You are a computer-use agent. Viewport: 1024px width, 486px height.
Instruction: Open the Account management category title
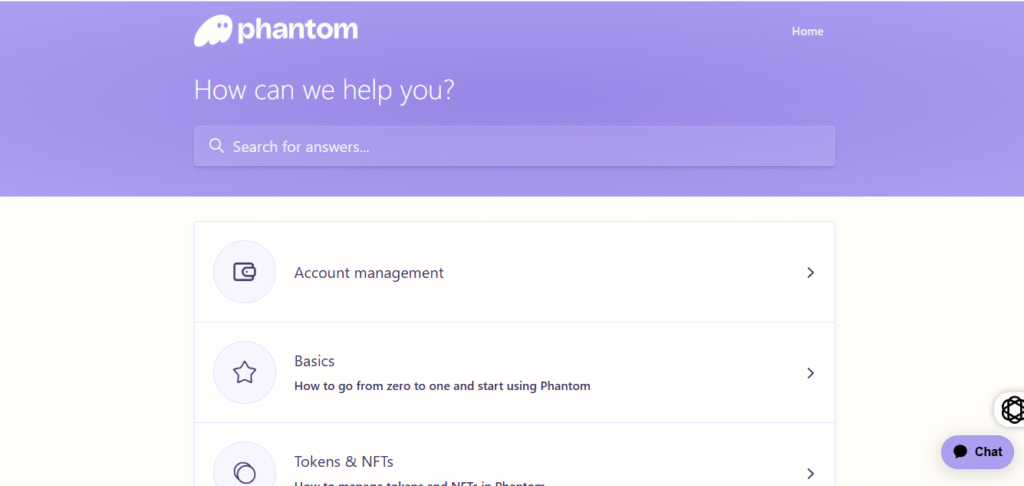point(369,272)
